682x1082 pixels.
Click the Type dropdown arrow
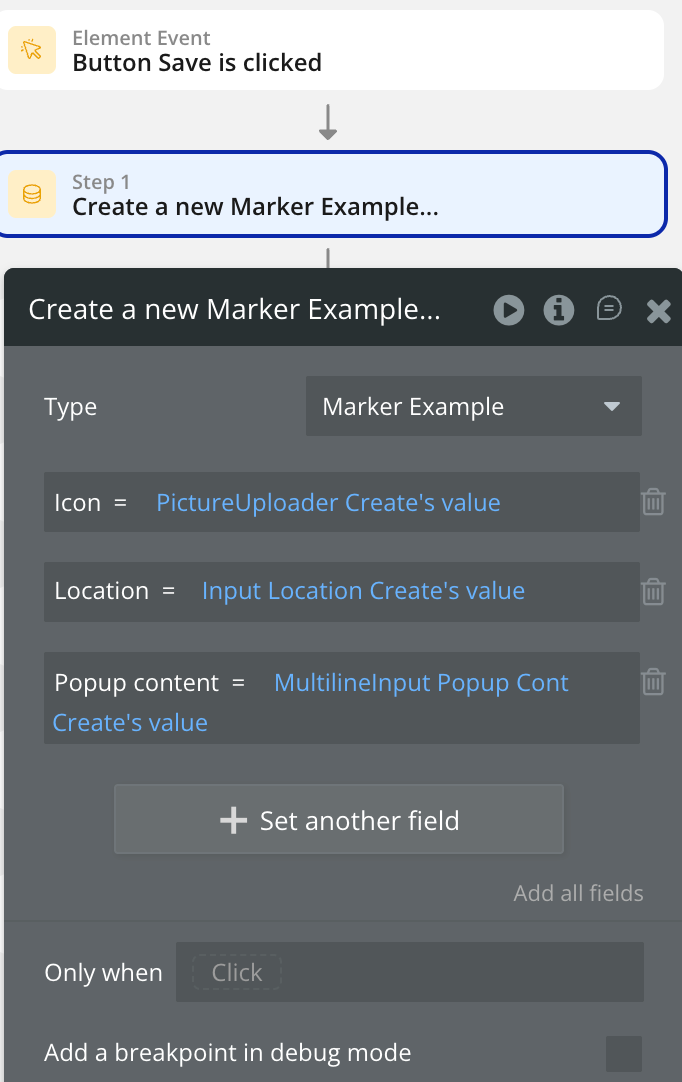[611, 407]
